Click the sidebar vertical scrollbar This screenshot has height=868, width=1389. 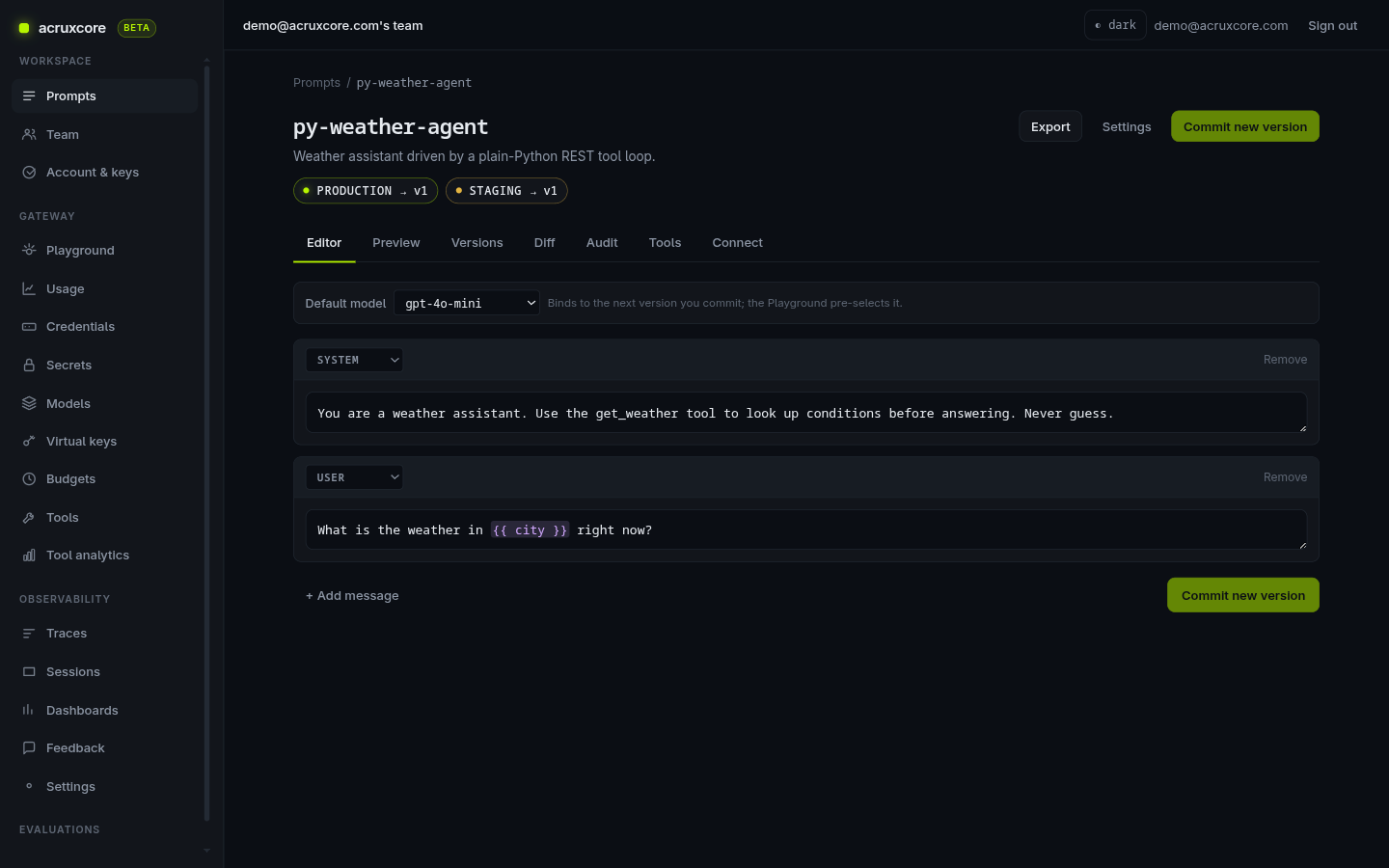coord(206,444)
